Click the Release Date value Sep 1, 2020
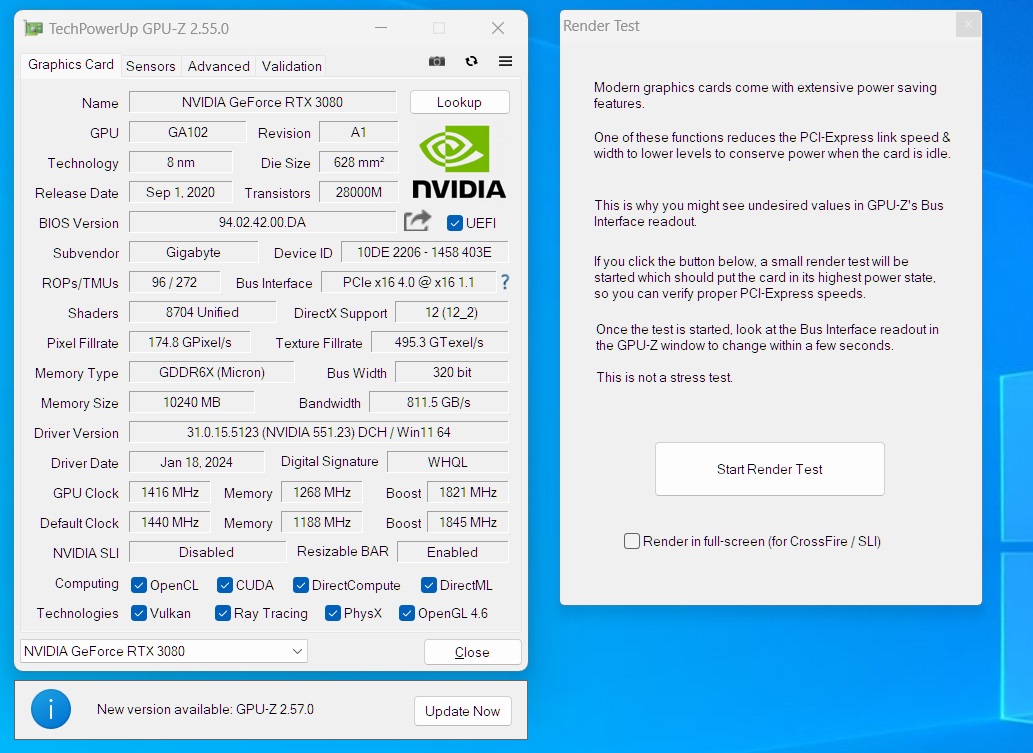This screenshot has height=753, width=1033. tap(181, 192)
